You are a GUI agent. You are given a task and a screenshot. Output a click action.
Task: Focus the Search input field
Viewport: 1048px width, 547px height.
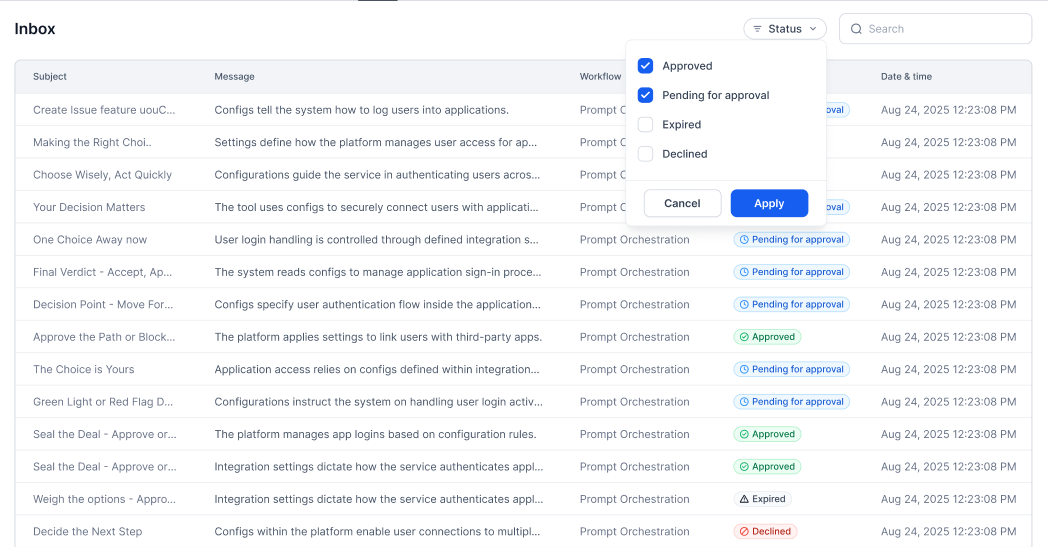[x=940, y=29]
